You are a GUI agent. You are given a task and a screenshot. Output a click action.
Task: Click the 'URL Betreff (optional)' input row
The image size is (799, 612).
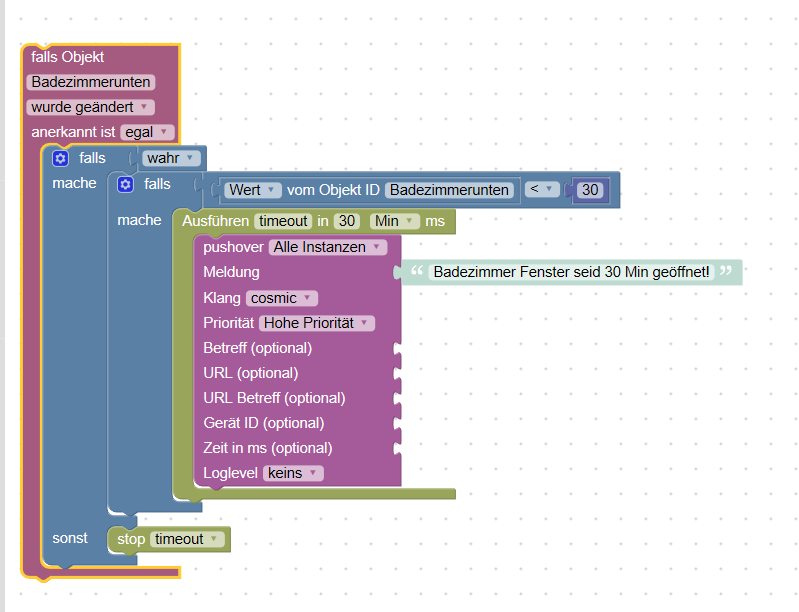coord(298,398)
